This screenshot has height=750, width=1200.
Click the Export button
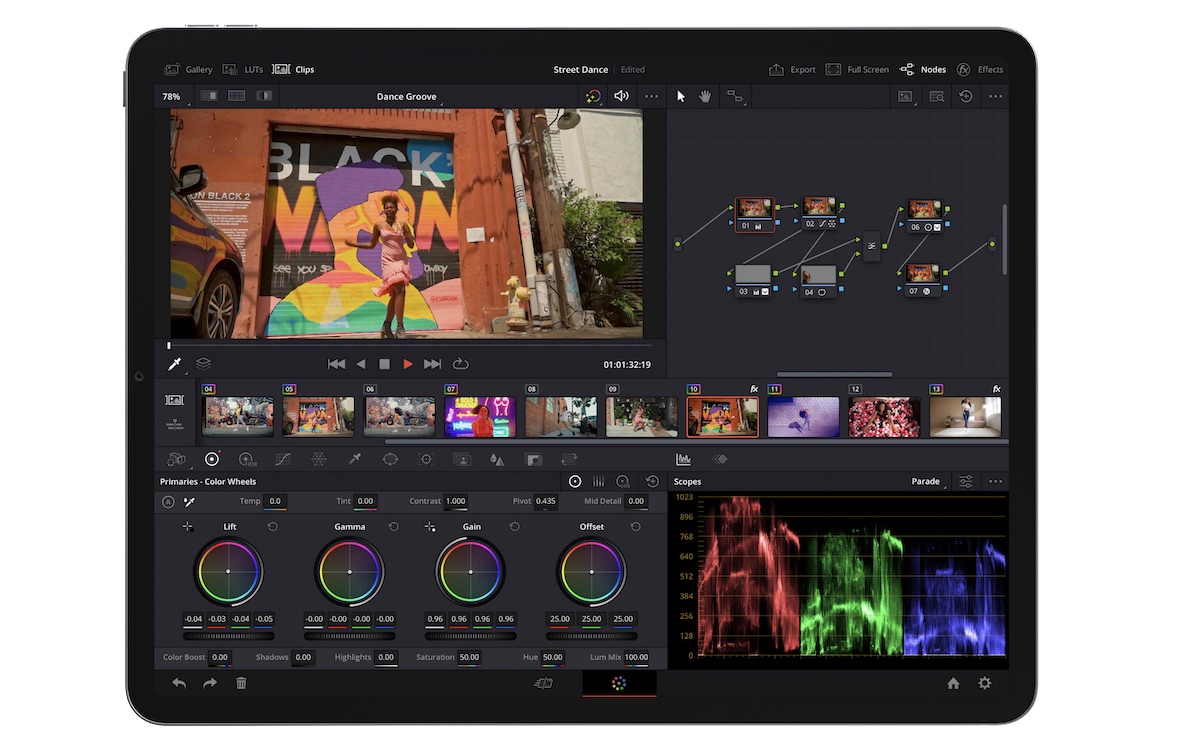pyautogui.click(x=792, y=69)
